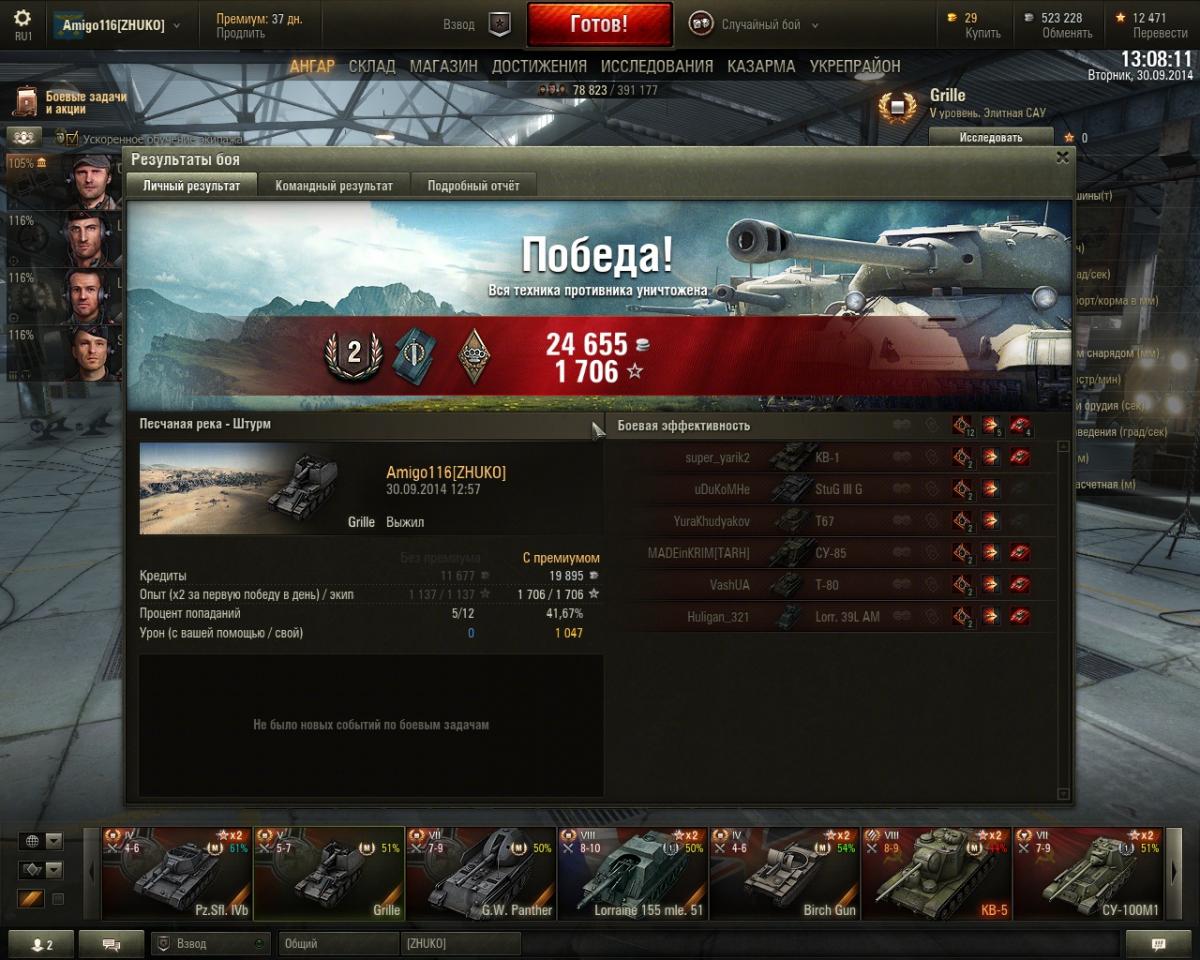Screen dimensions: 1200x960
Task: Toggle the orange favorites tank filter
Action: 31,899
